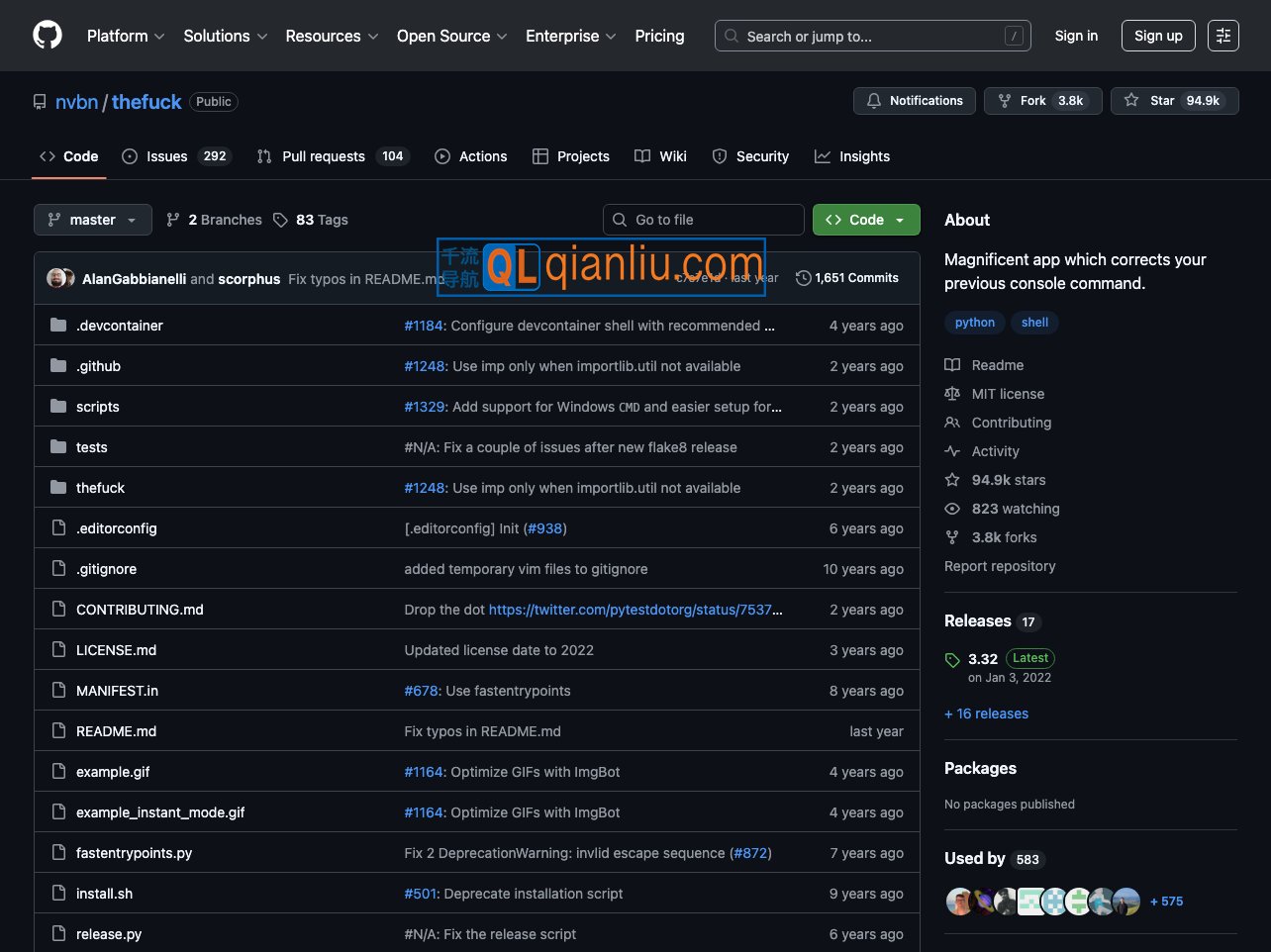This screenshot has height=952, width=1271.
Task: Click the latest release 3.32 tag
Action: 983,659
